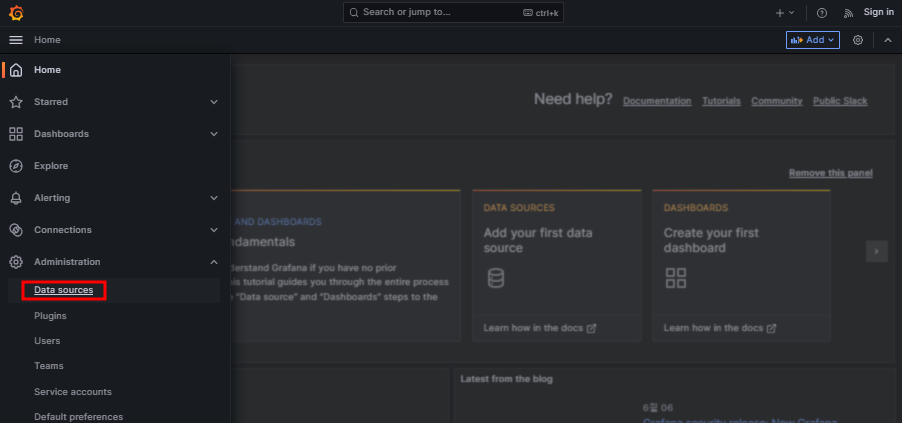Open the Add panel dropdown
Screen dimensions: 902x423
coord(813,40)
